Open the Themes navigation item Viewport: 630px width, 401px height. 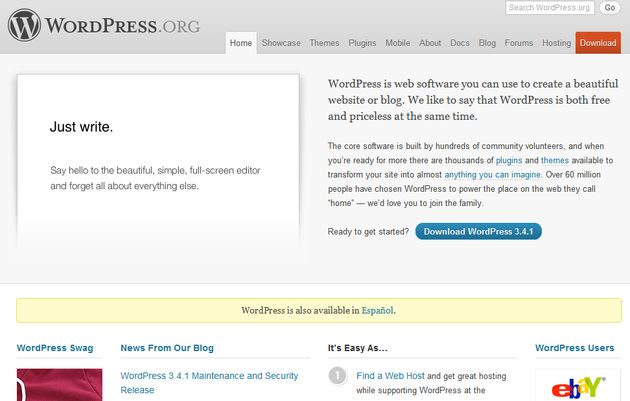(x=324, y=43)
